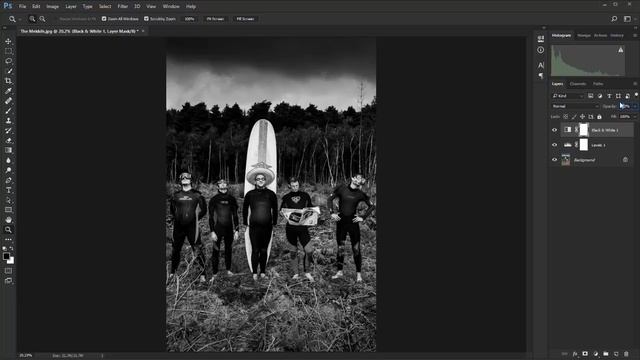Select the Dodge tool
This screenshot has width=640, height=360.
8,170
